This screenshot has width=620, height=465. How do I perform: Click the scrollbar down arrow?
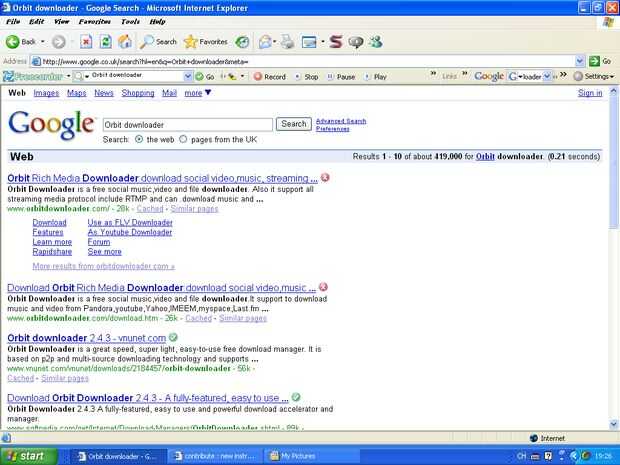(x=613, y=424)
